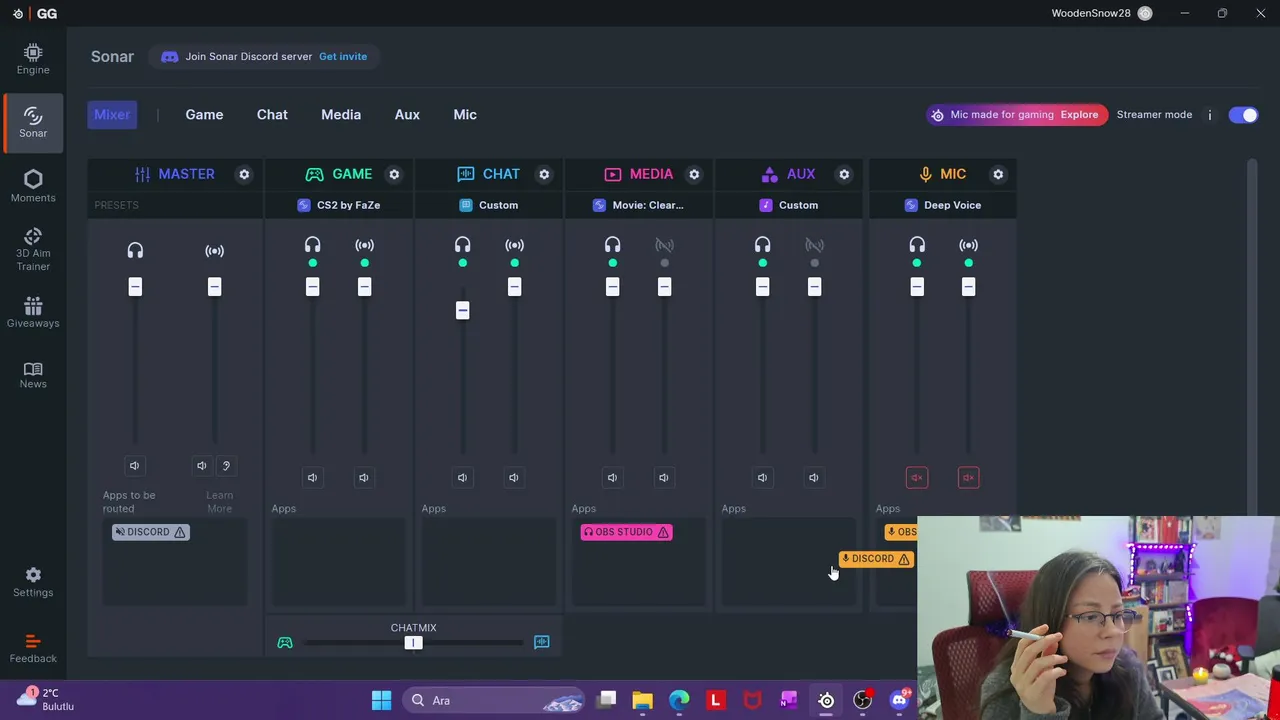The width and height of the screenshot is (1280, 720).
Task: Click the taskbar search box Ara
Action: pyautogui.click(x=495, y=700)
